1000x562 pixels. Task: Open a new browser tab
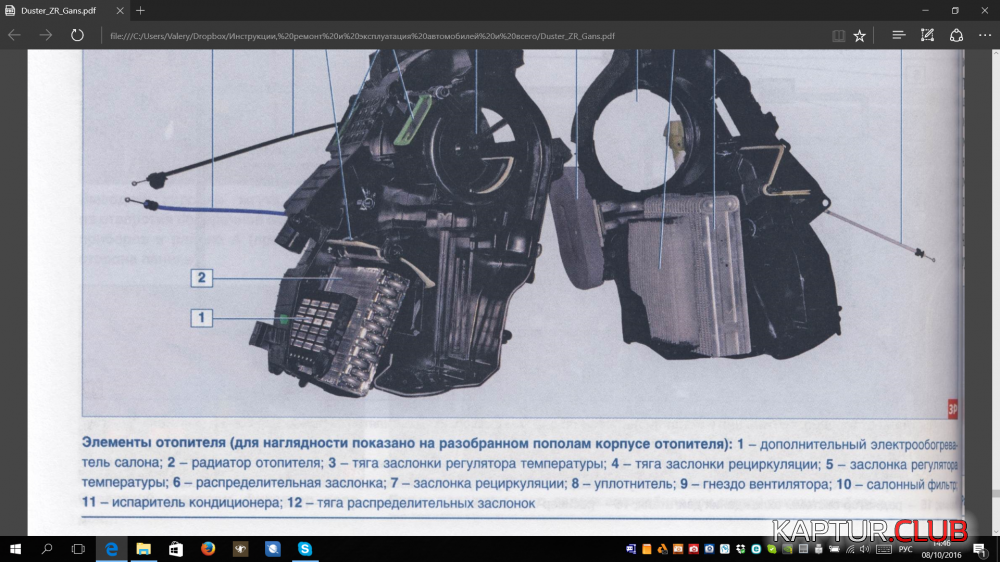140,10
